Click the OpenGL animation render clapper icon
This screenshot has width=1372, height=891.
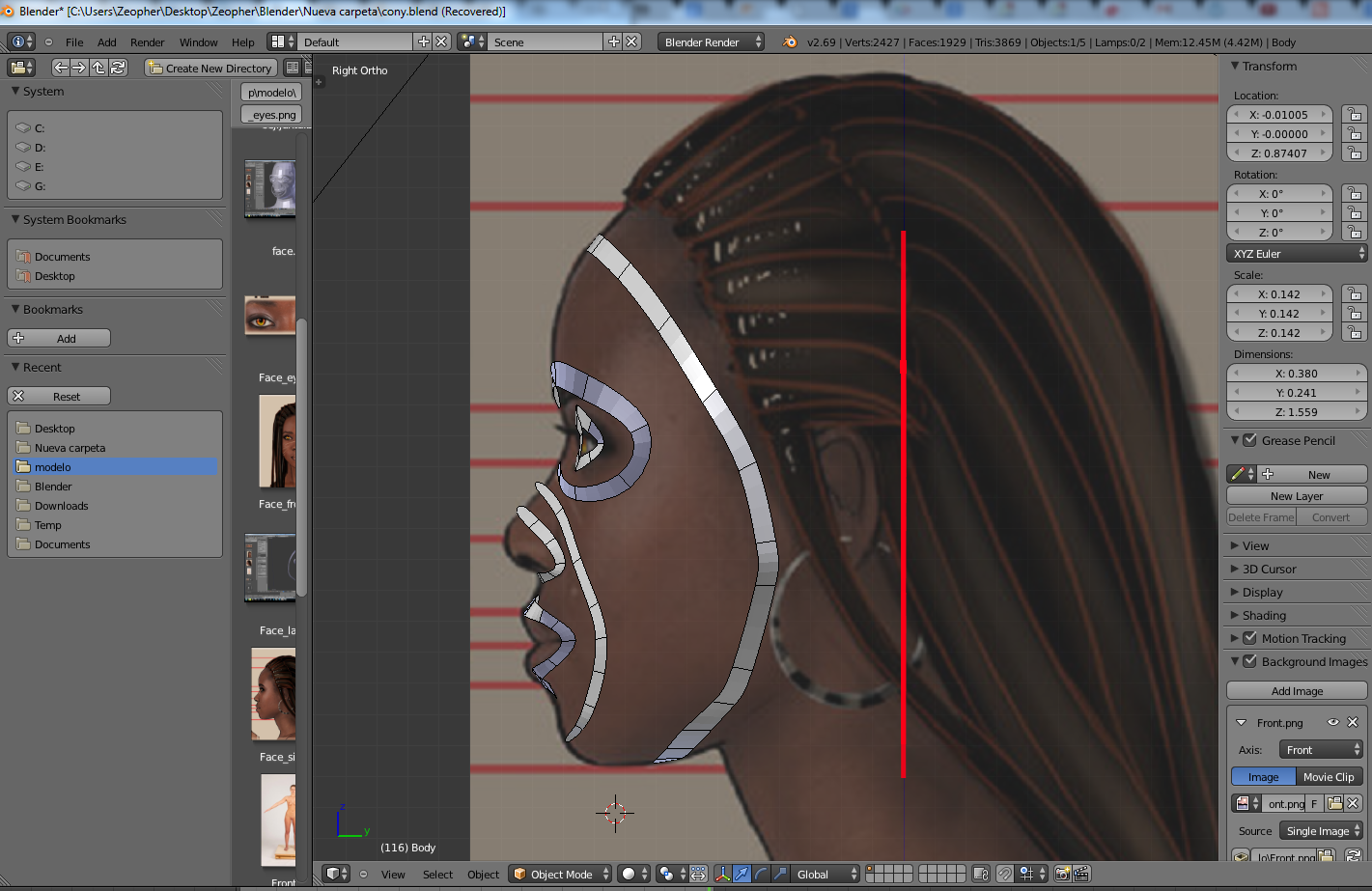tap(1081, 874)
